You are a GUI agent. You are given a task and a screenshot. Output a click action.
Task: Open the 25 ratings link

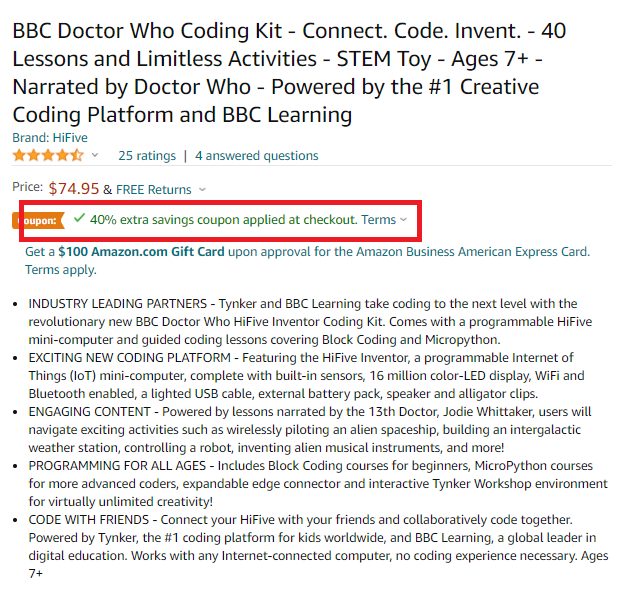click(147, 156)
